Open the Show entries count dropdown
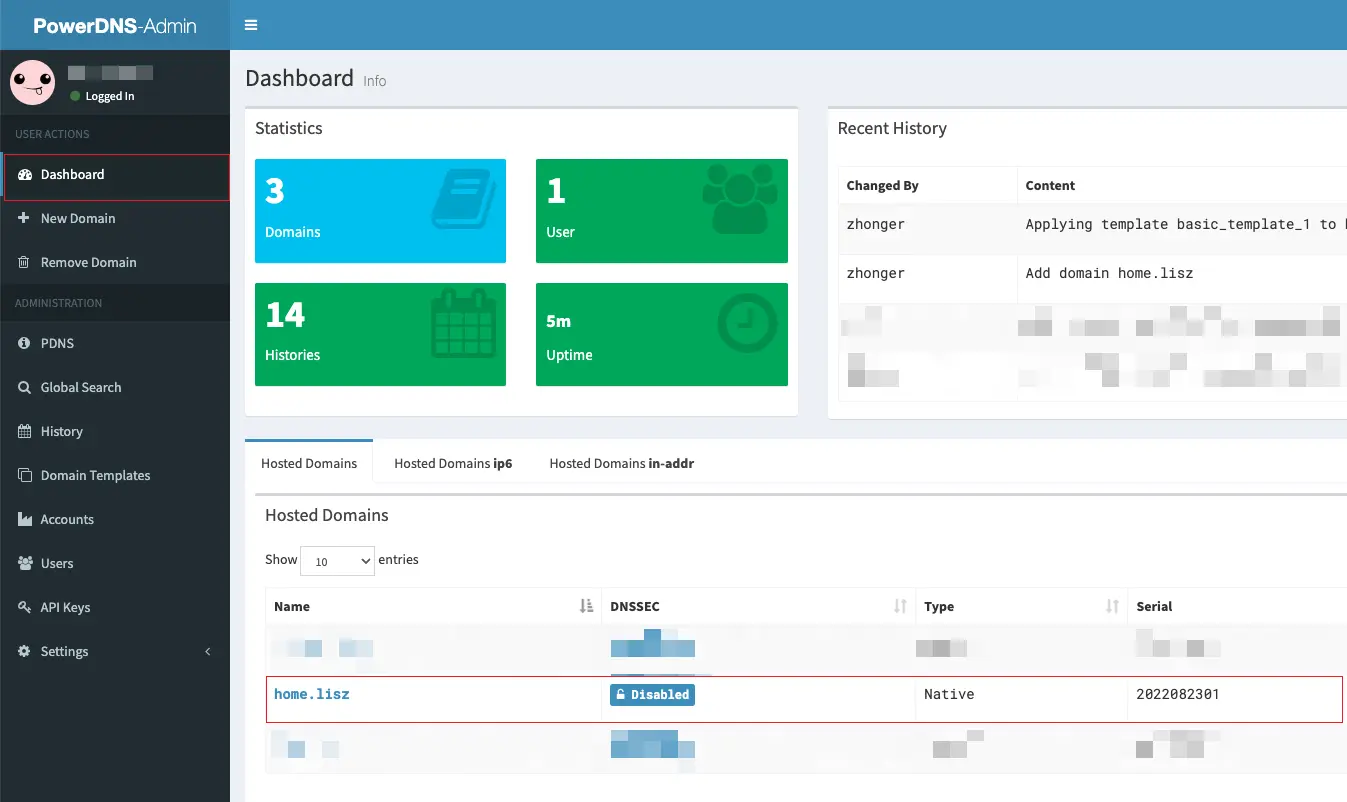 click(x=338, y=561)
